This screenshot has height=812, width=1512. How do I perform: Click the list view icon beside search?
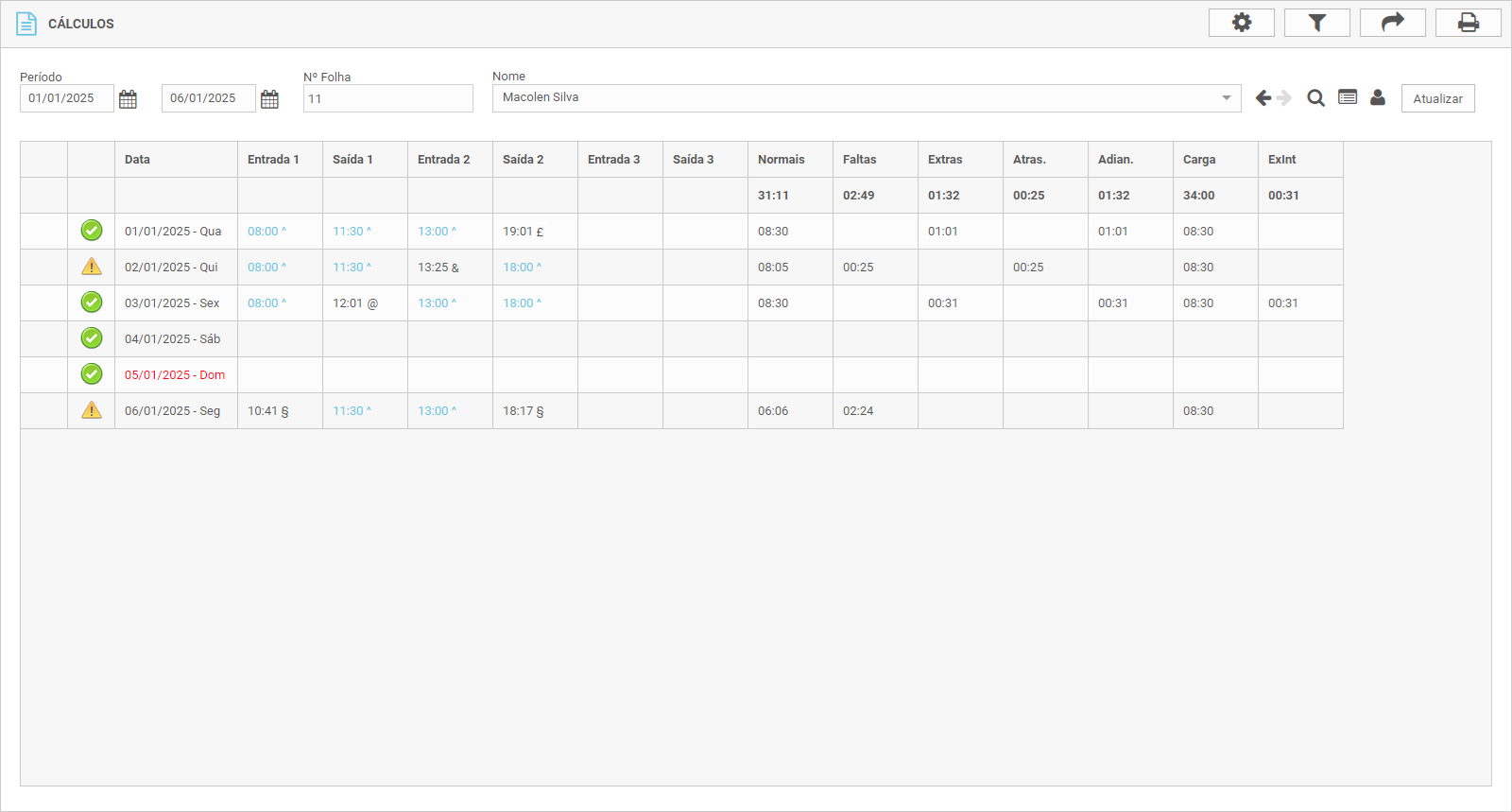coord(1348,97)
